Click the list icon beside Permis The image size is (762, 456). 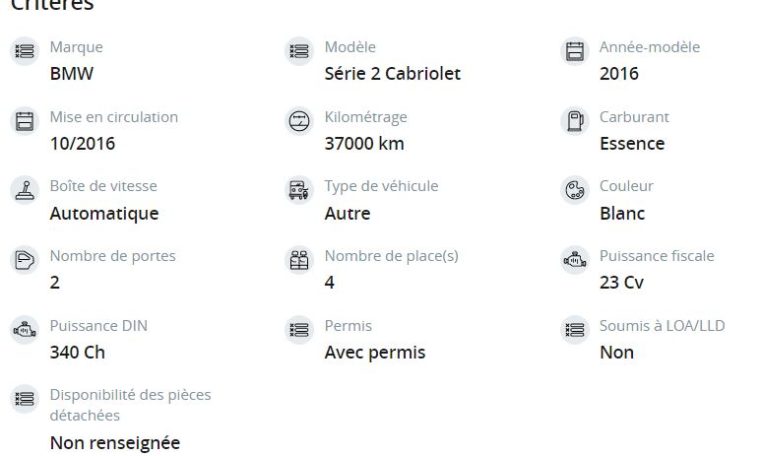tap(299, 330)
